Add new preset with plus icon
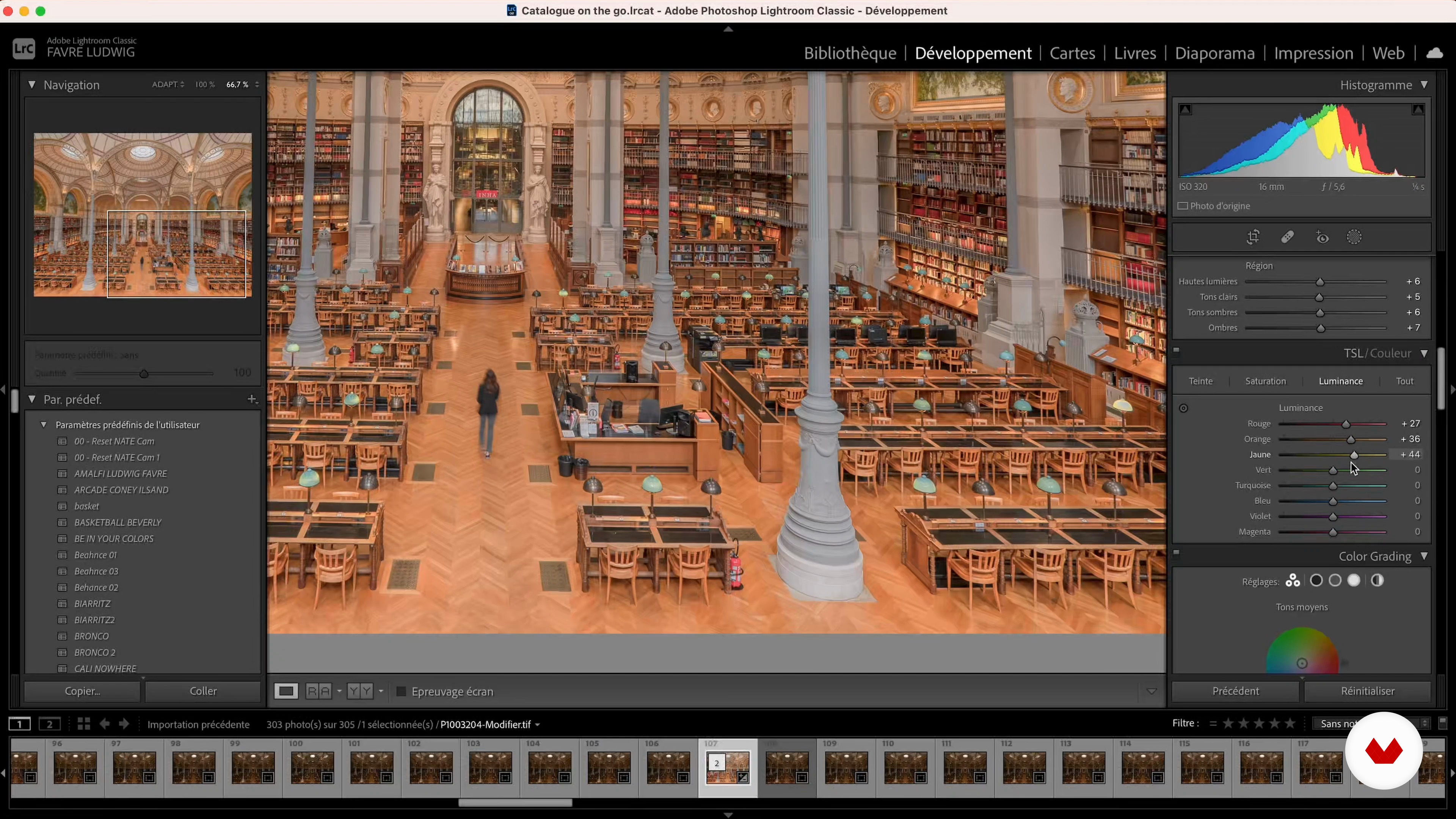This screenshot has height=819, width=1456. 252,400
